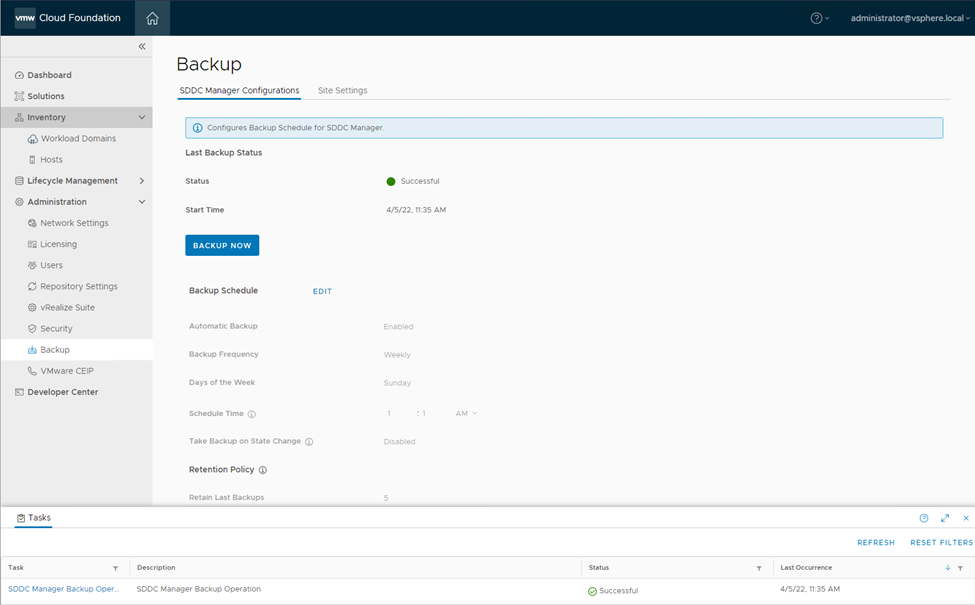The height and width of the screenshot is (605, 975).
Task: Switch to the Site Settings tab
Action: [x=343, y=91]
